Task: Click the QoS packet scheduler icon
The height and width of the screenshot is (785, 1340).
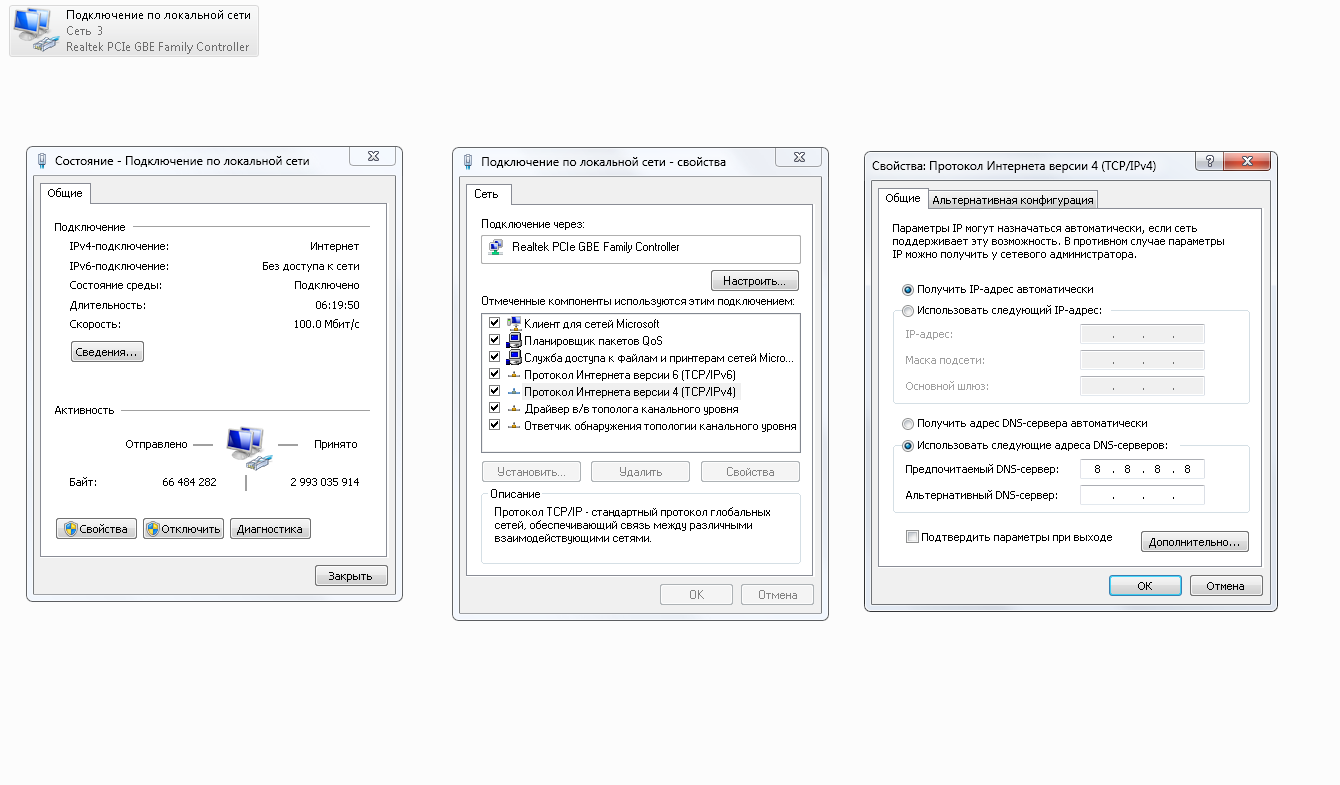Action: tap(514, 341)
